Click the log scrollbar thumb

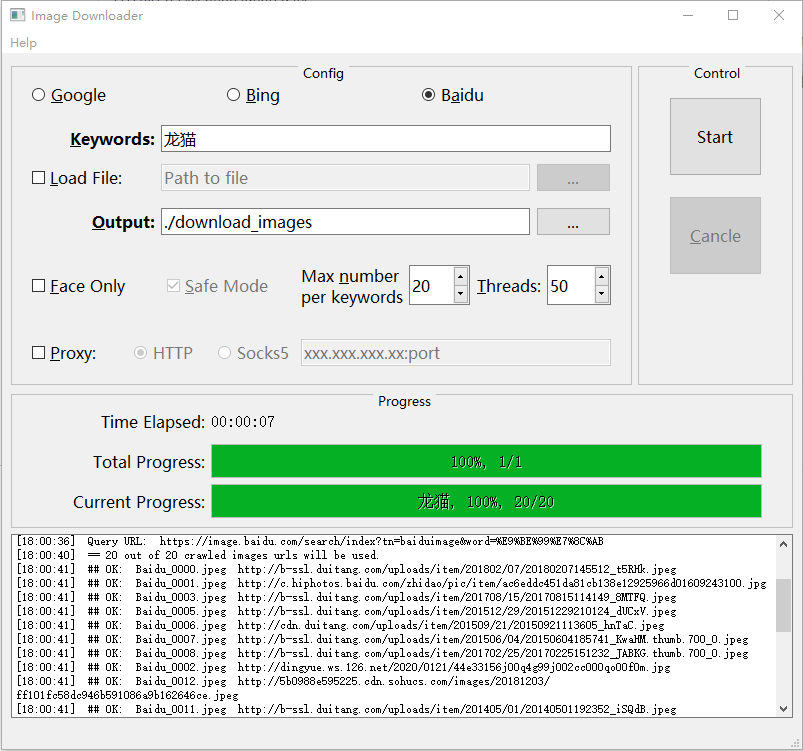pyautogui.click(x=783, y=605)
